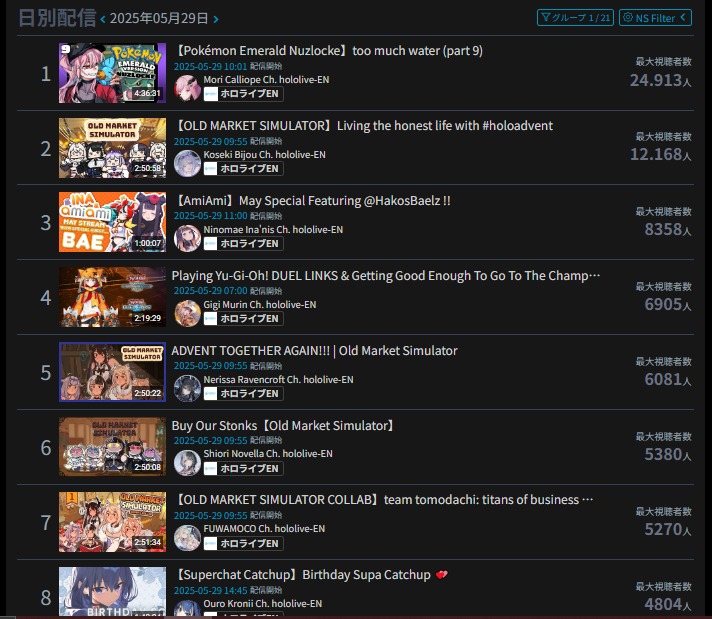Click Mori Calliope channel avatar
The image size is (712, 619).
click(x=187, y=88)
